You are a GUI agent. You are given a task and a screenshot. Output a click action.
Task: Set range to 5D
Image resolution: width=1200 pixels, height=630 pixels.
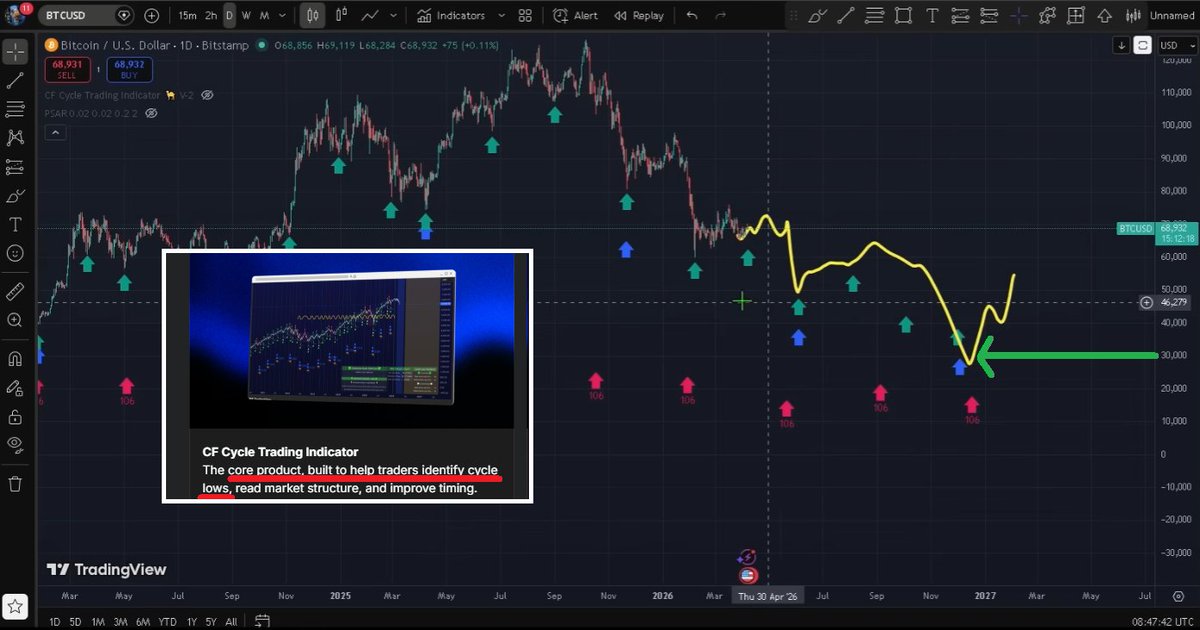click(x=76, y=621)
